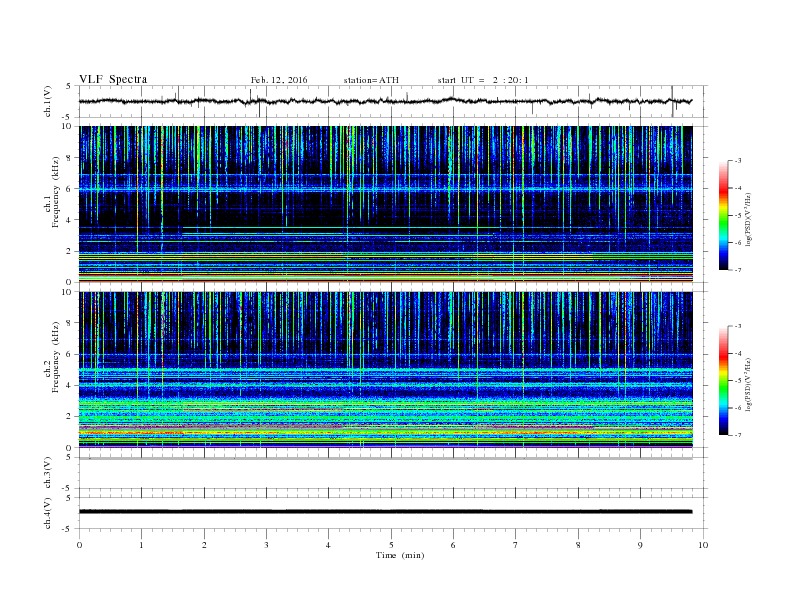Click the 'station=ATH' label

click(371, 80)
